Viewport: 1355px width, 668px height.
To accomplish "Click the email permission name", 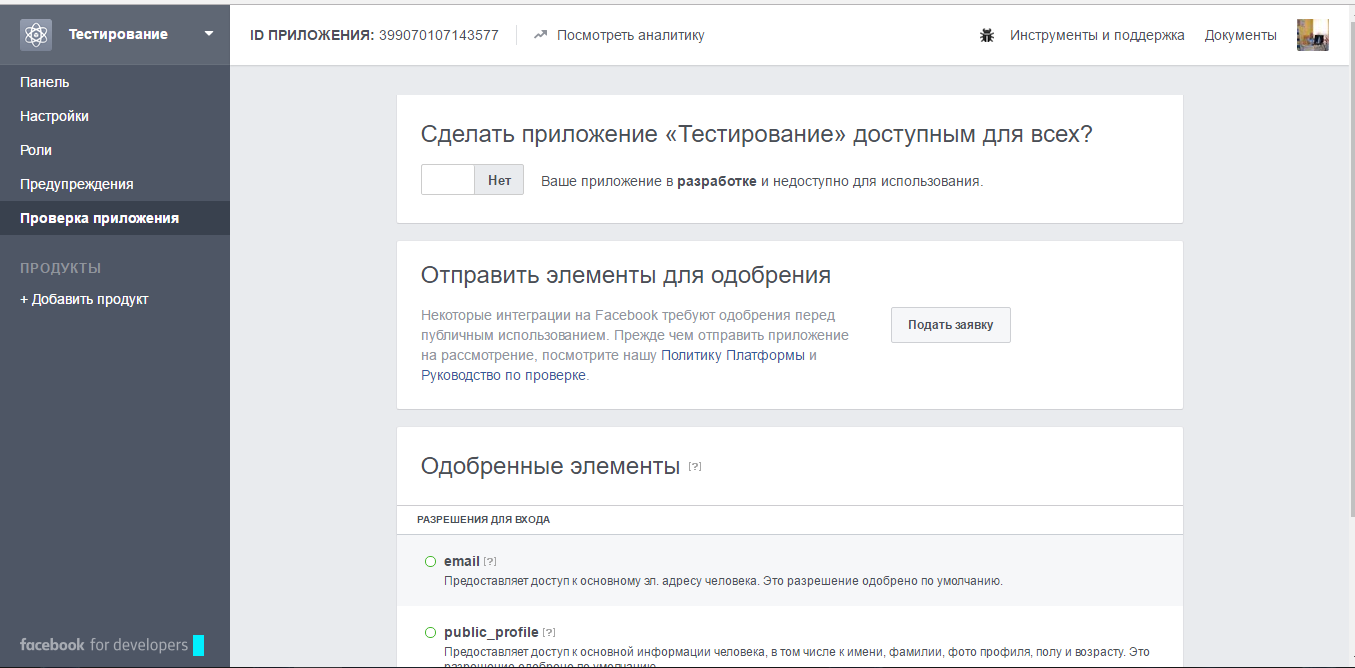I will (462, 561).
